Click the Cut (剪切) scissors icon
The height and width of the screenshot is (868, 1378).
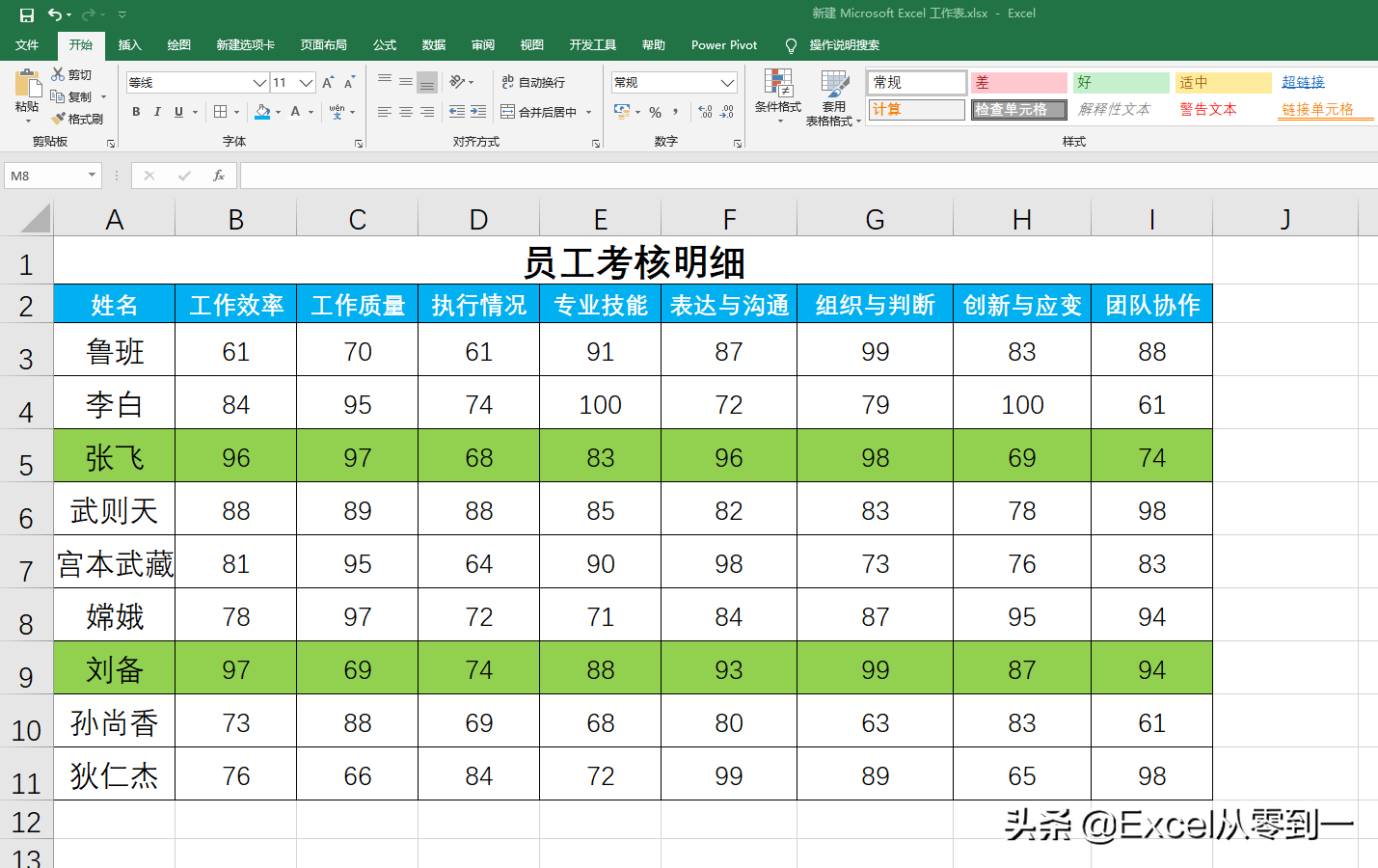(x=58, y=74)
